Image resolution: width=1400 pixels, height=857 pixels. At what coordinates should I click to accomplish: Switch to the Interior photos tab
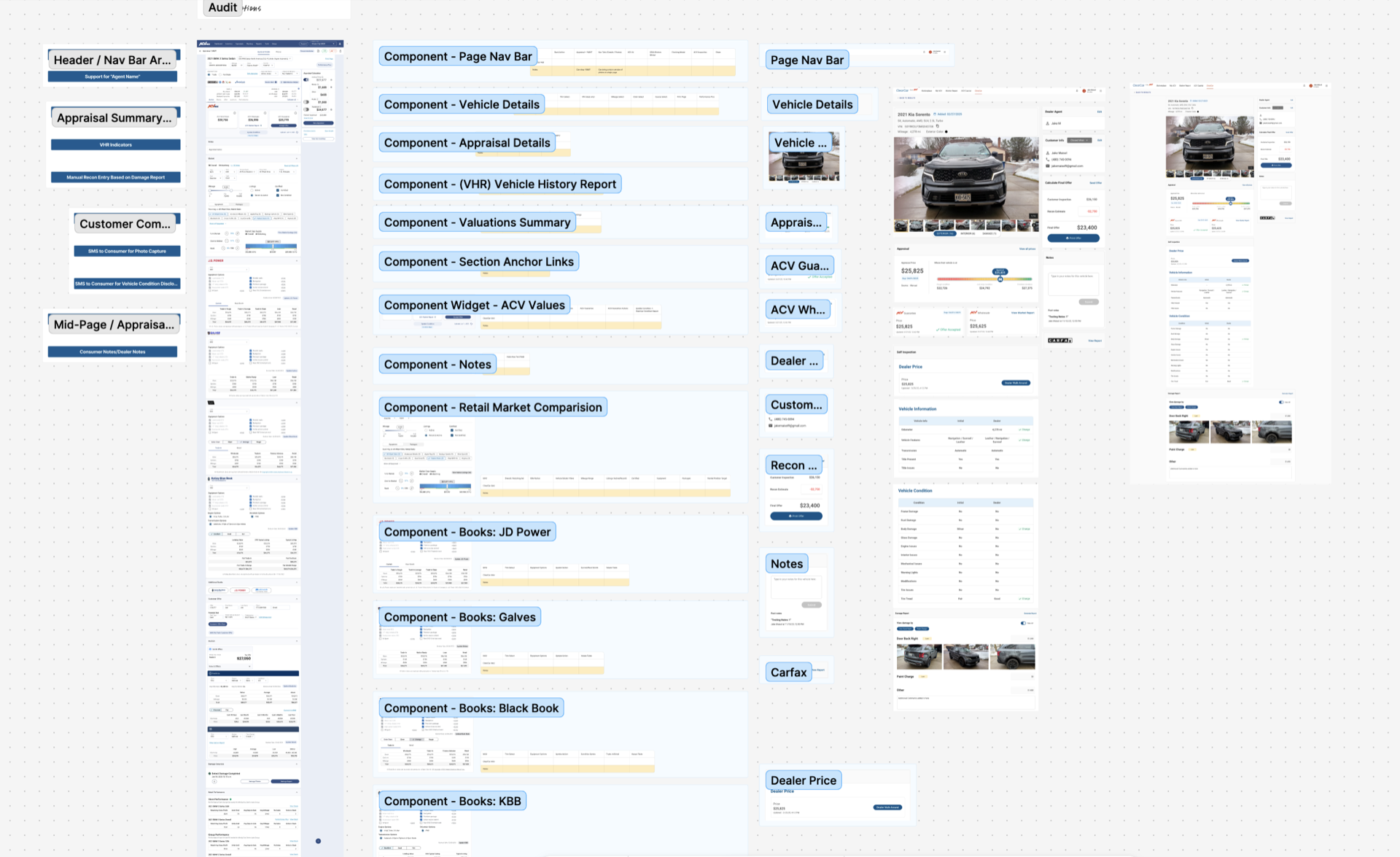coord(968,233)
